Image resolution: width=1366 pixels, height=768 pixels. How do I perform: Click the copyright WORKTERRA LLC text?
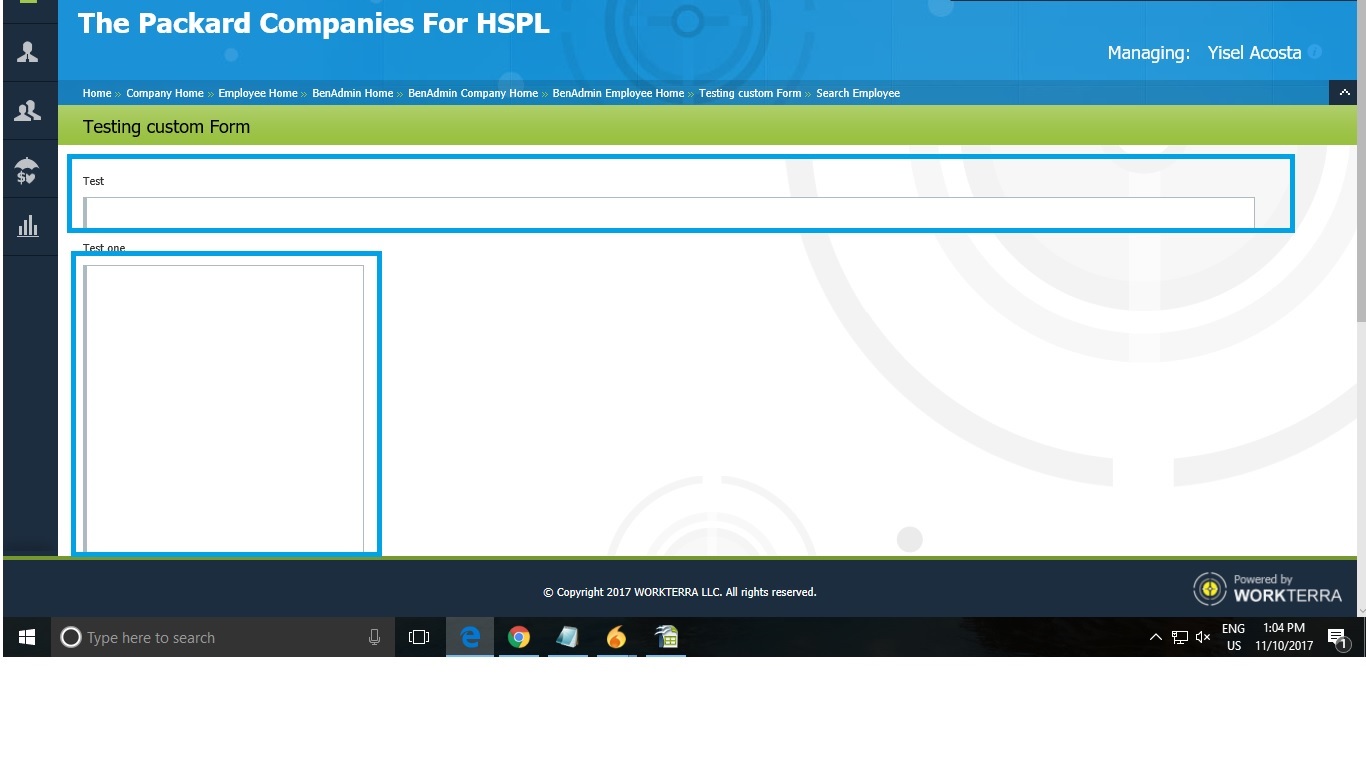coord(680,592)
